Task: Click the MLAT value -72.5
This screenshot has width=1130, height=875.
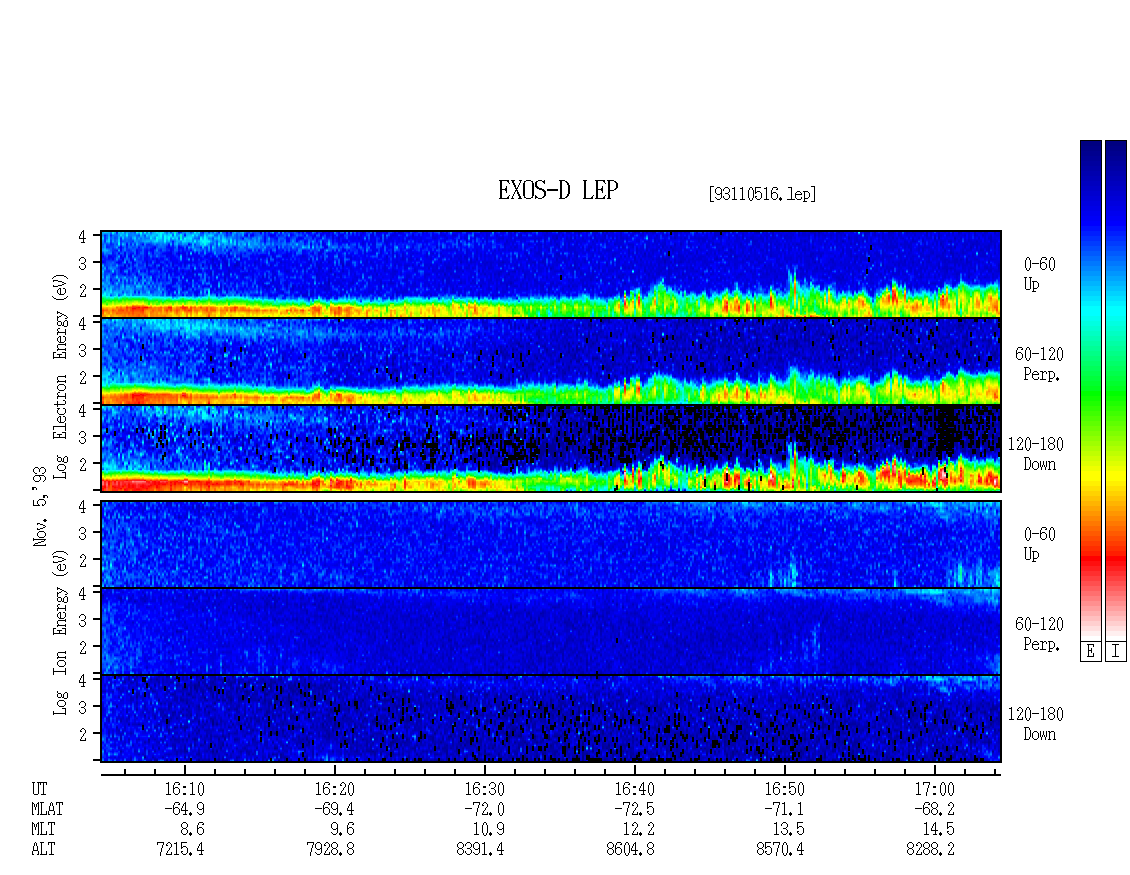Action: (x=634, y=809)
